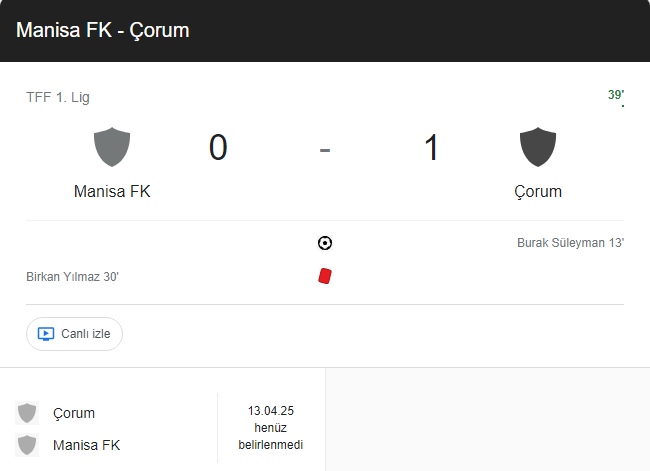Viewport: 650px width, 471px height.
Task: Click the live minute indicator 39'
Action: click(x=616, y=95)
